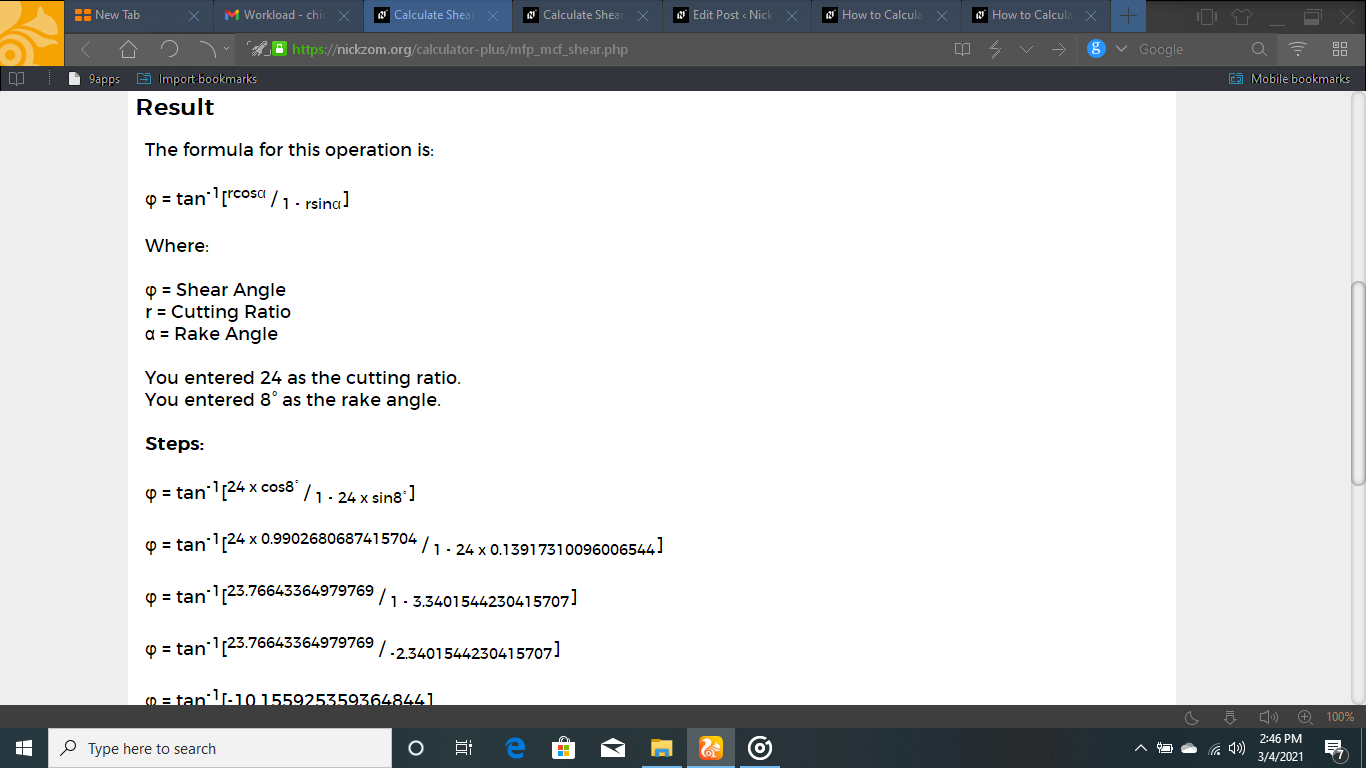The image size is (1366, 768).
Task: Click the go arrow in address bar
Action: point(1058,49)
